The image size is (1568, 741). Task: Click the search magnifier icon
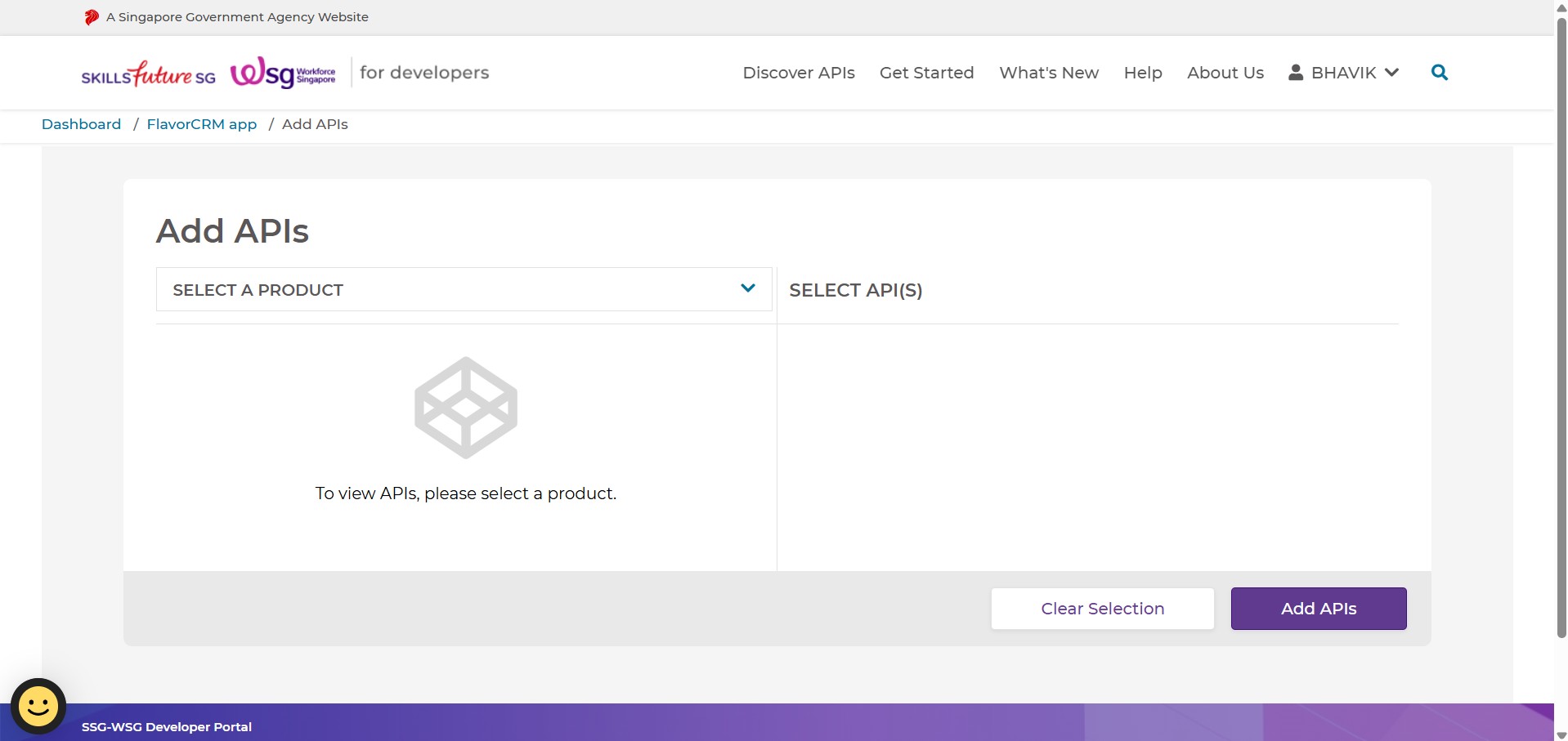tap(1439, 73)
